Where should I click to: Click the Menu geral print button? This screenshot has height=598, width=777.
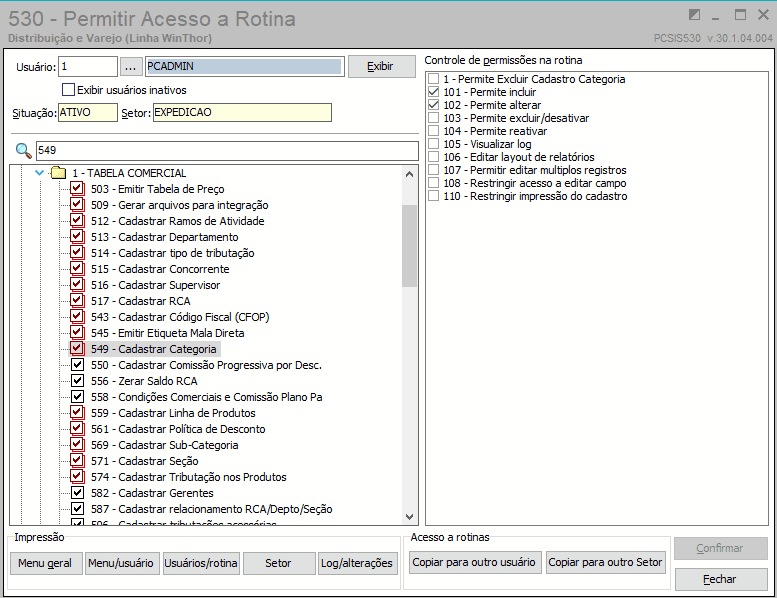coord(46,563)
